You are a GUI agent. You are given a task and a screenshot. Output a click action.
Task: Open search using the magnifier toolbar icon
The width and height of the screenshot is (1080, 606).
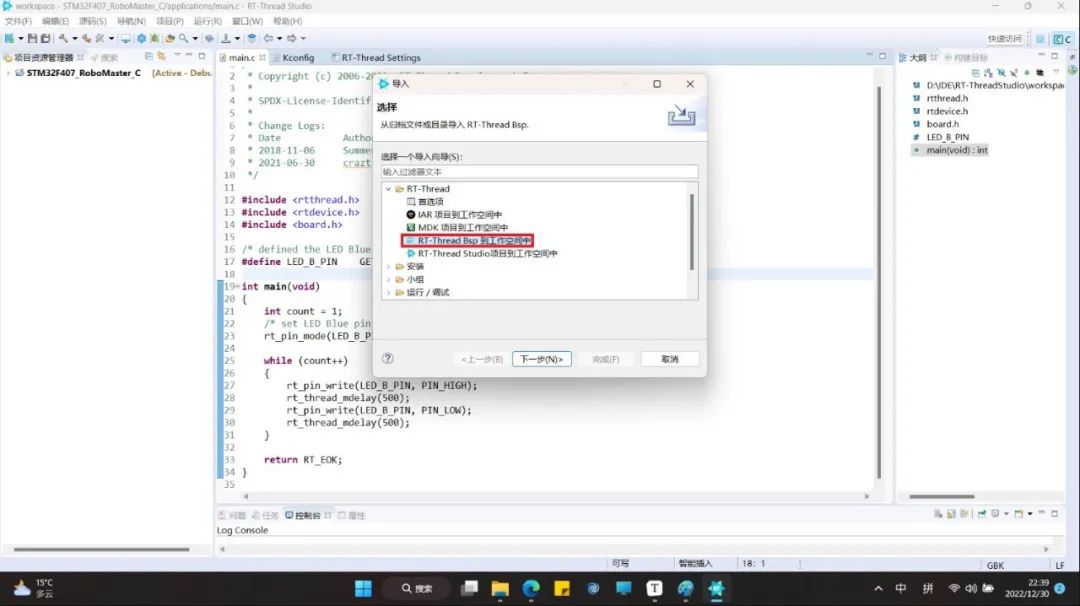click(183, 38)
